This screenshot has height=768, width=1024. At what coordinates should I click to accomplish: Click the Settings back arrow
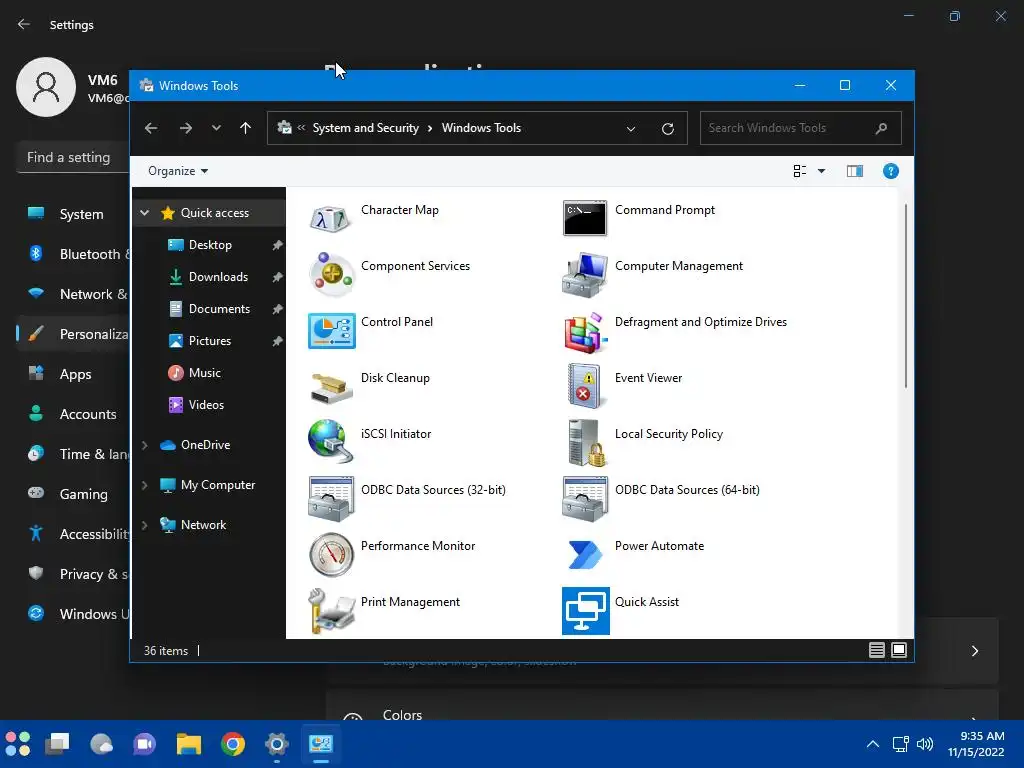24,24
